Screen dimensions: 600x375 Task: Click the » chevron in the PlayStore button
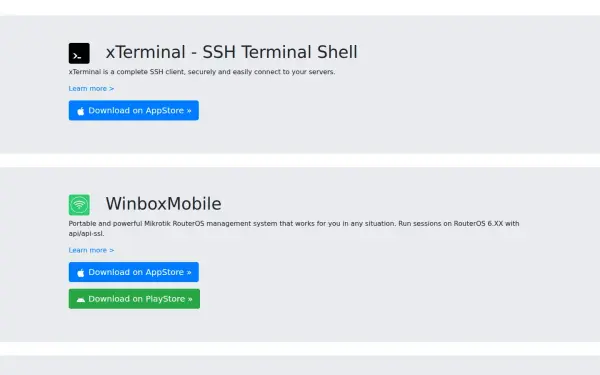point(190,299)
